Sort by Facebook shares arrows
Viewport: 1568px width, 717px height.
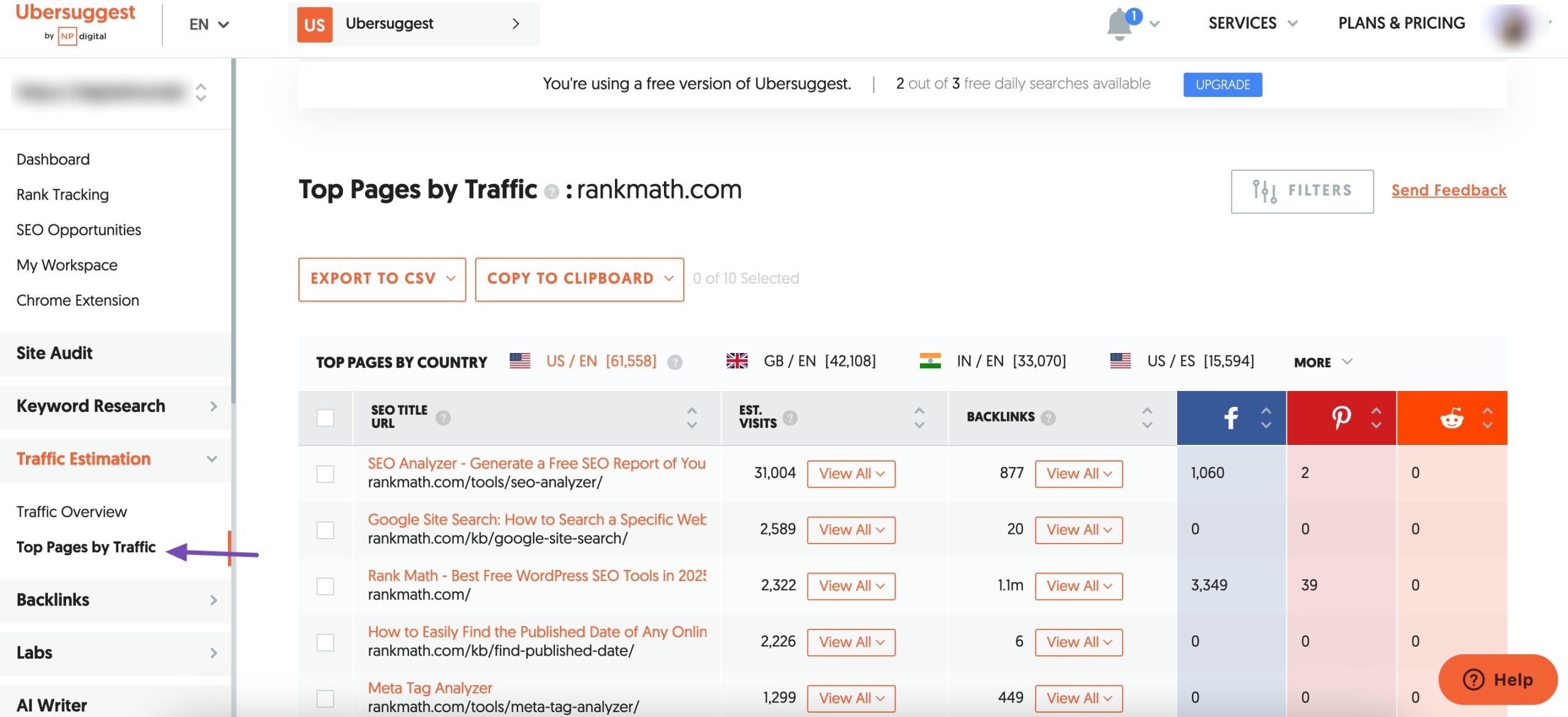[x=1266, y=418]
